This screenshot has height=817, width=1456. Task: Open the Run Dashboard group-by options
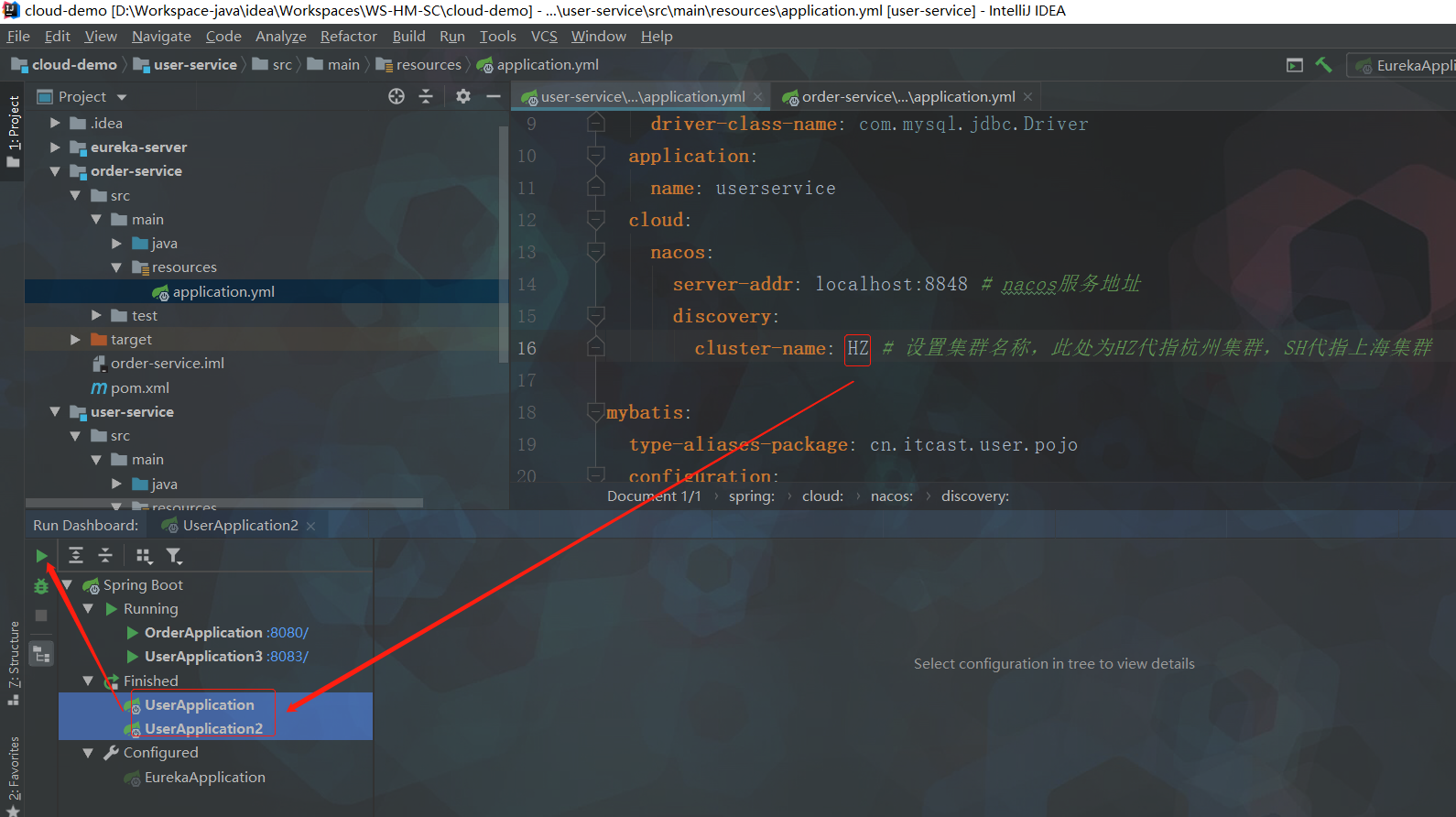point(144,556)
